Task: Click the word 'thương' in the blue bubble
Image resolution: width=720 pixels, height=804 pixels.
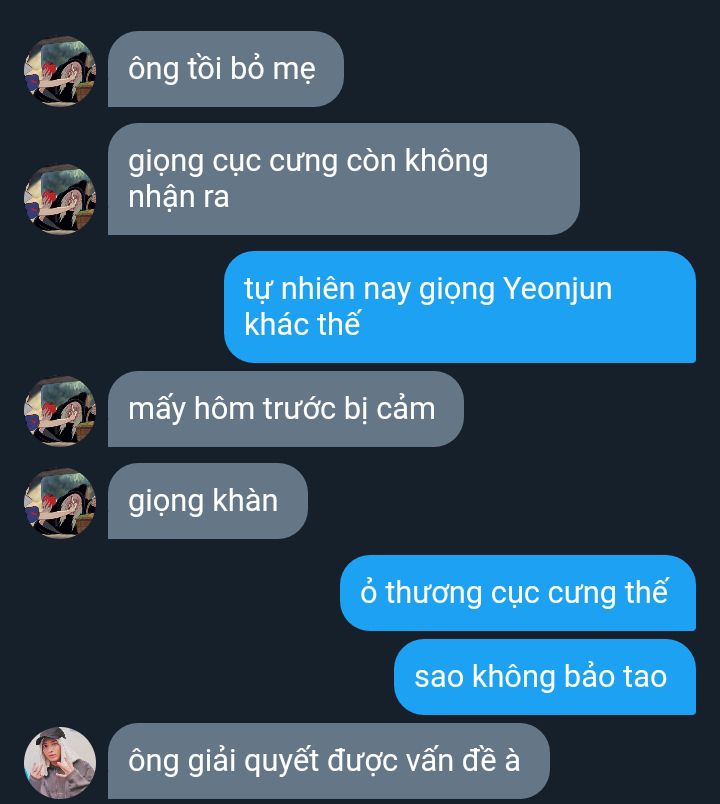Action: pos(433,593)
